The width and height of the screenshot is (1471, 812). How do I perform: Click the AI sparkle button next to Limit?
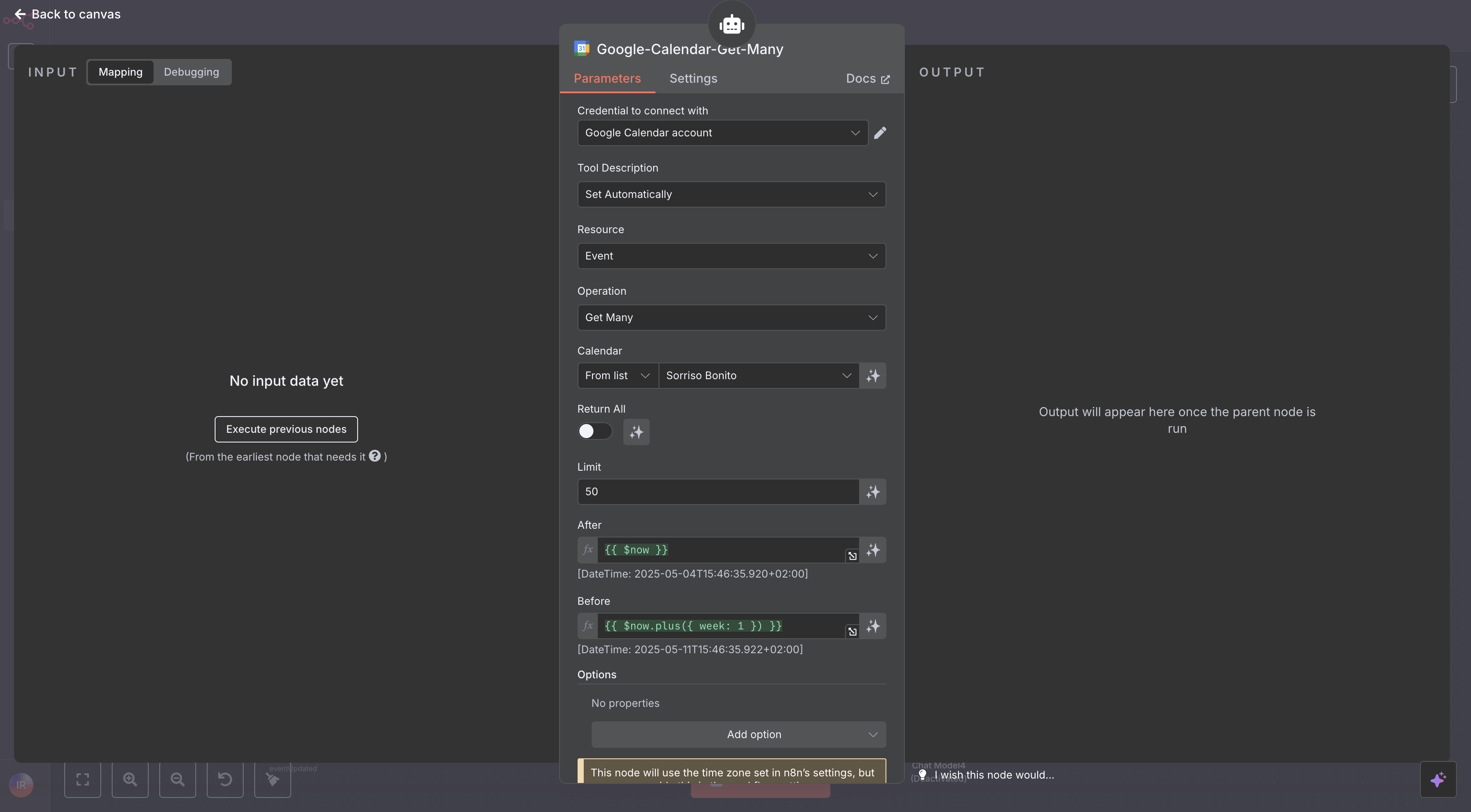pyautogui.click(x=873, y=492)
